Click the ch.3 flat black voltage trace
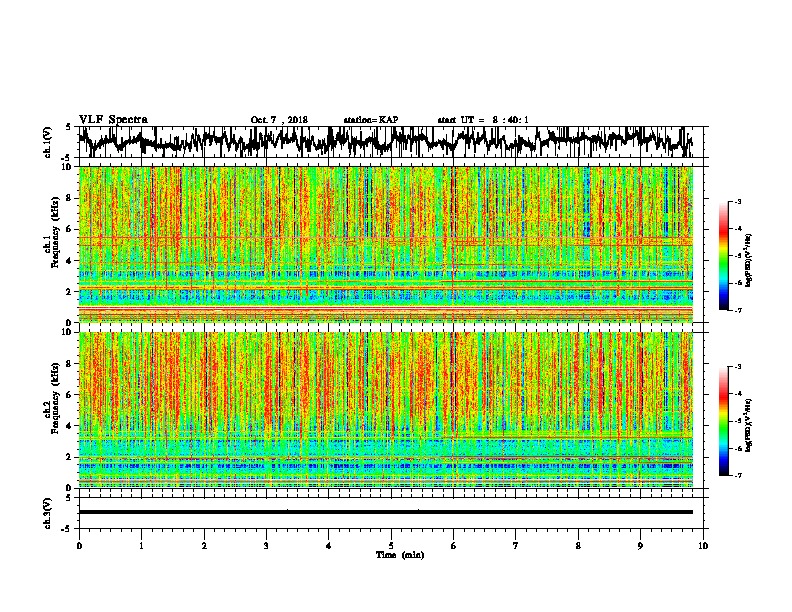 pyautogui.click(x=386, y=512)
